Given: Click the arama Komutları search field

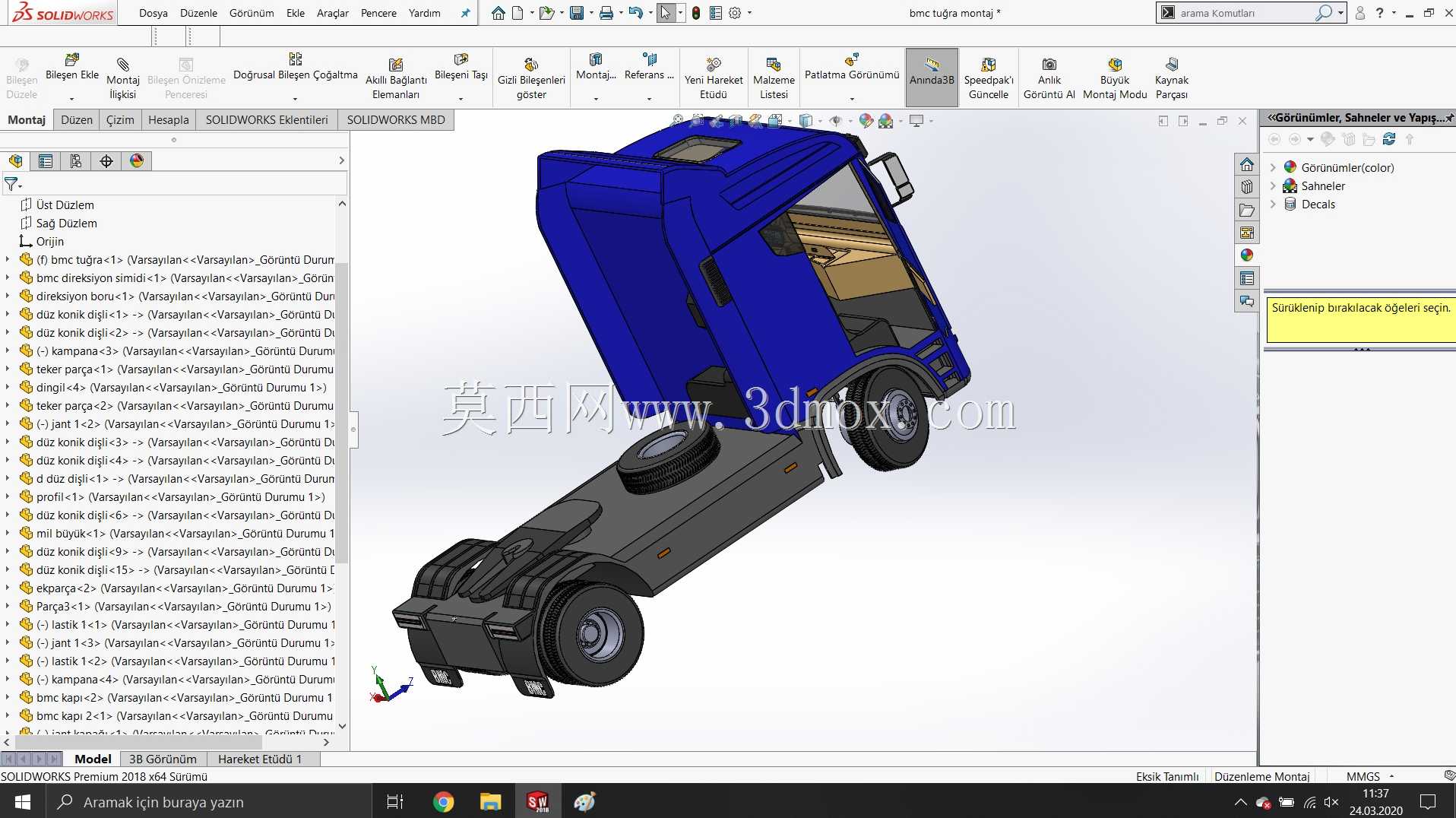Looking at the screenshot, I should (1246, 13).
